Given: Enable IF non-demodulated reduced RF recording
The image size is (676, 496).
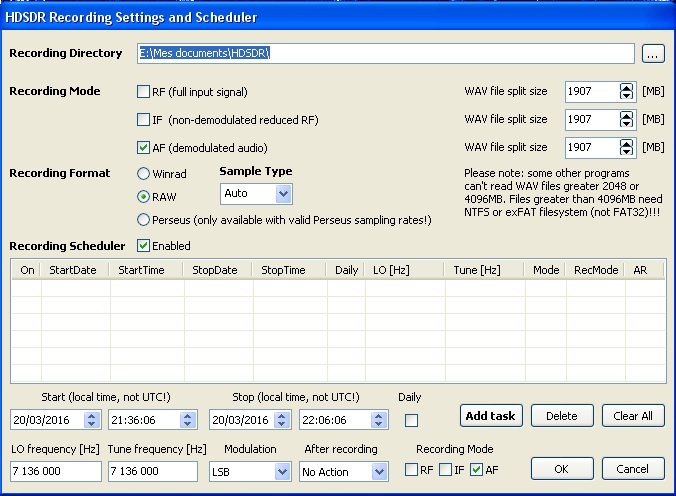Looking at the screenshot, I should [x=143, y=119].
